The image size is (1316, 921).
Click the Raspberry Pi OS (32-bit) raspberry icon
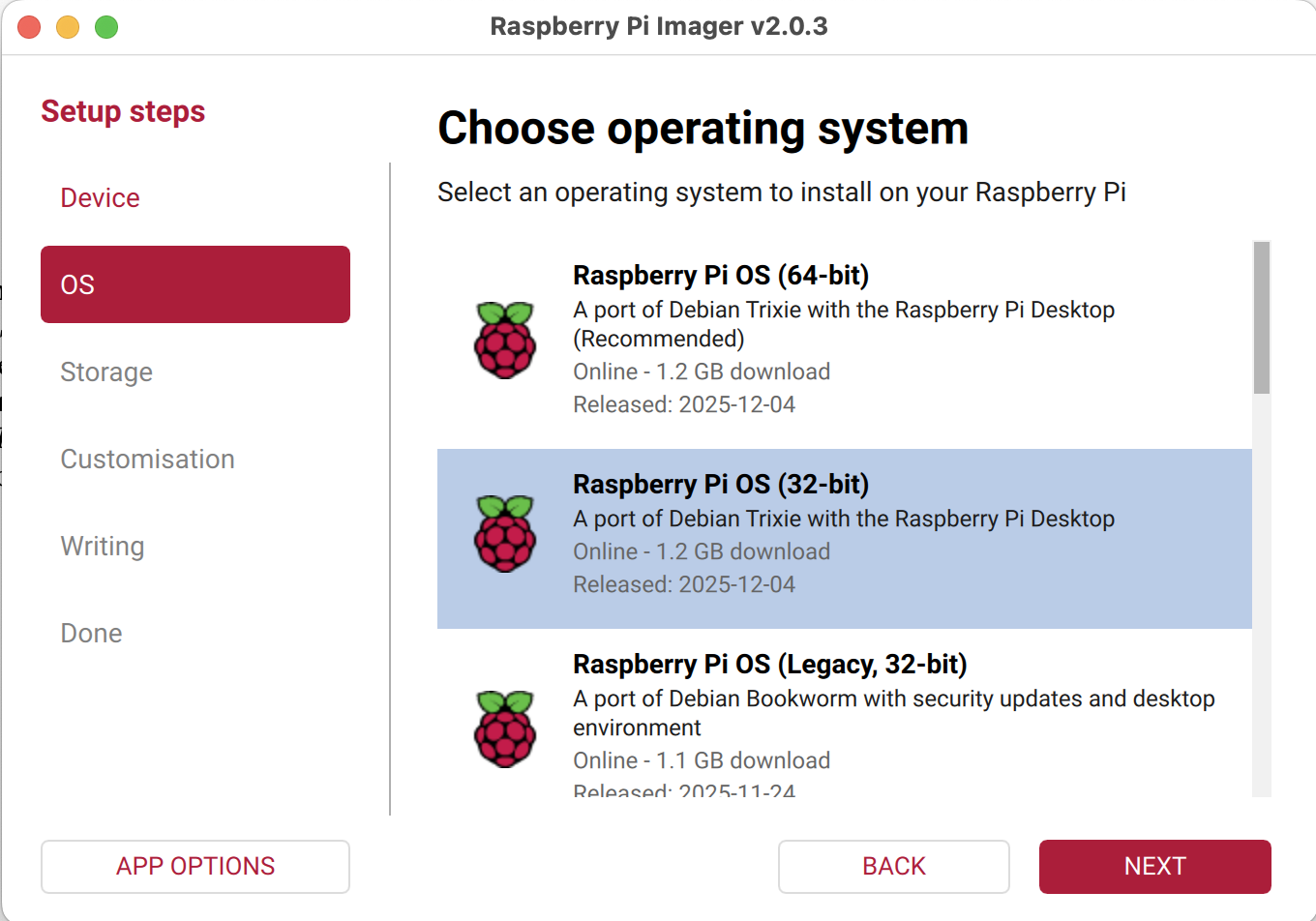(x=505, y=533)
